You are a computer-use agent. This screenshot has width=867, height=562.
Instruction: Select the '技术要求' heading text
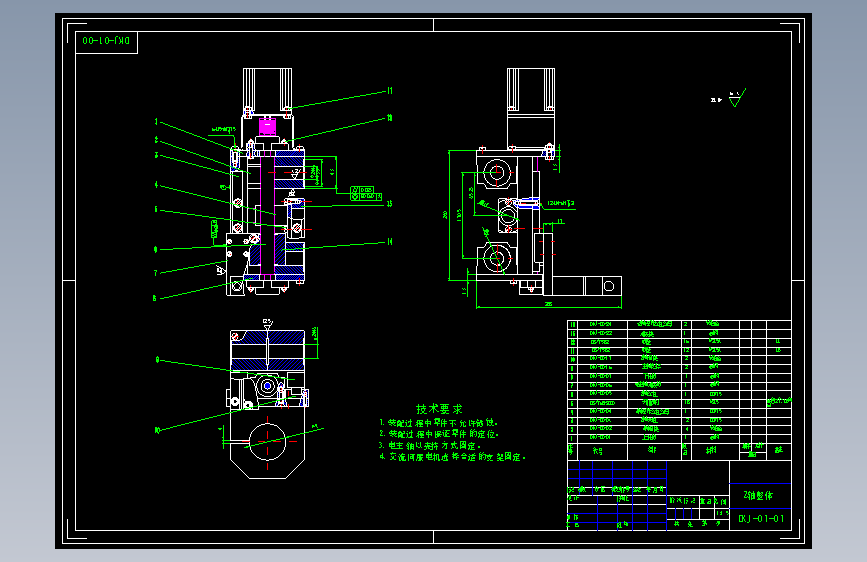(x=439, y=409)
